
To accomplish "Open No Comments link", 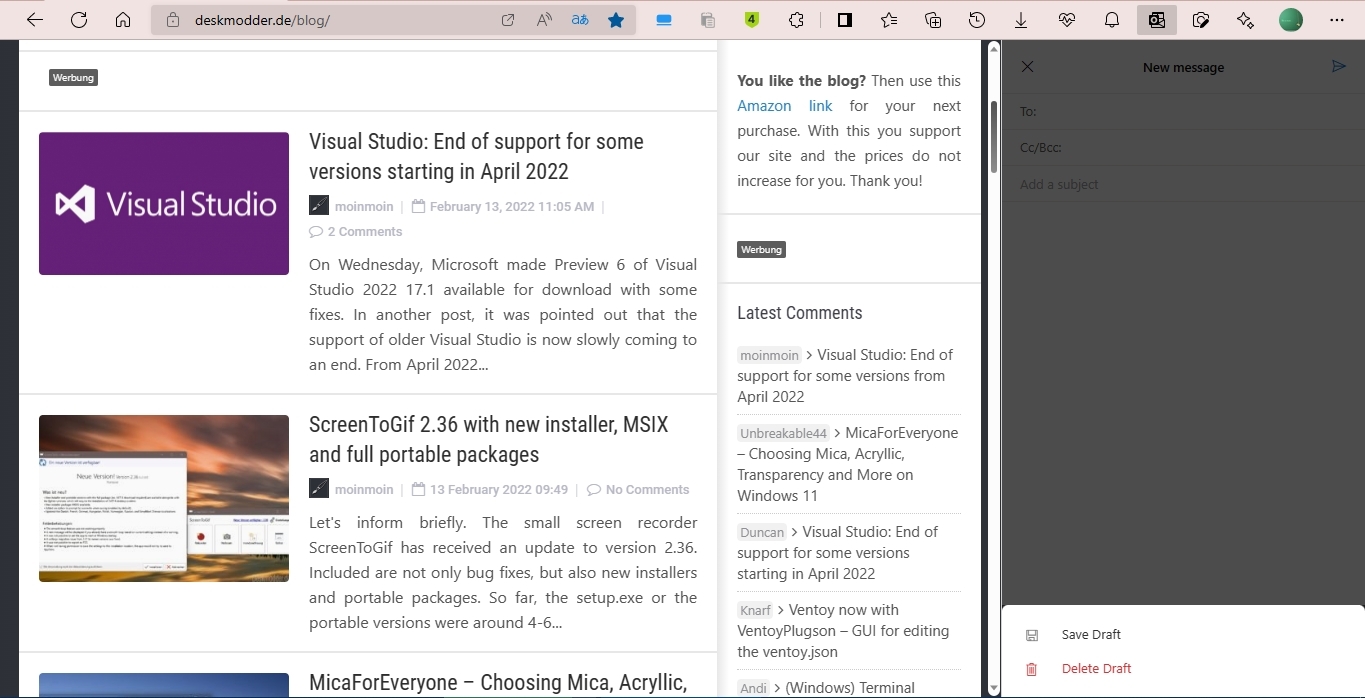I will point(638,490).
